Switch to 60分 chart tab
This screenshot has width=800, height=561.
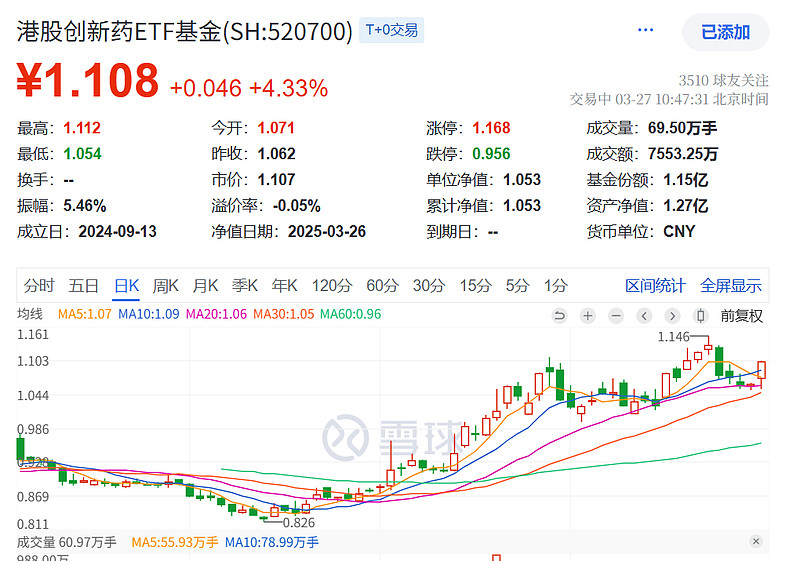coord(383,286)
